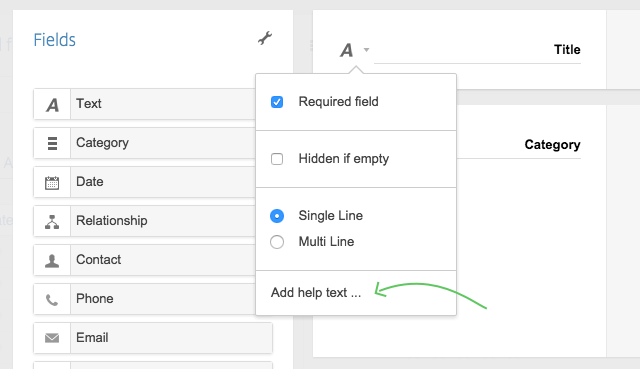Click the Category field label in form
640x369 pixels.
[x=552, y=144]
